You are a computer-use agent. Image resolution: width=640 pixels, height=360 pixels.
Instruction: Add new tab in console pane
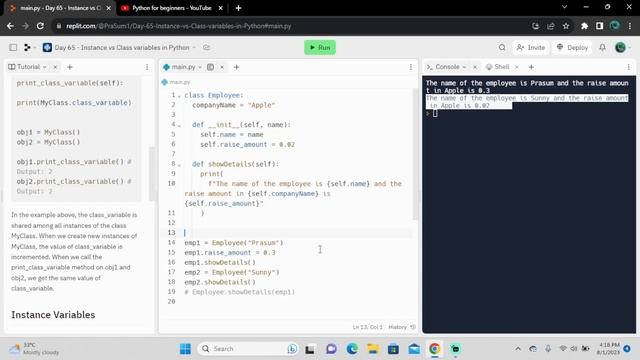click(531, 67)
